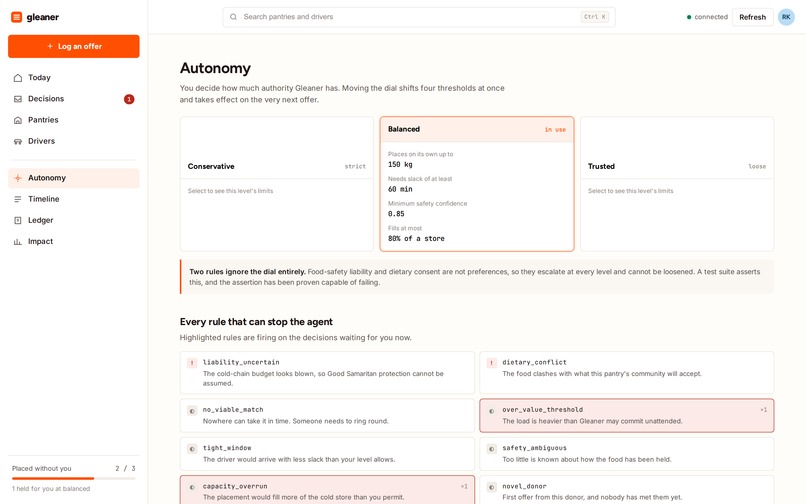Click the 80% of a store value
The image size is (806, 504).
[x=416, y=239]
